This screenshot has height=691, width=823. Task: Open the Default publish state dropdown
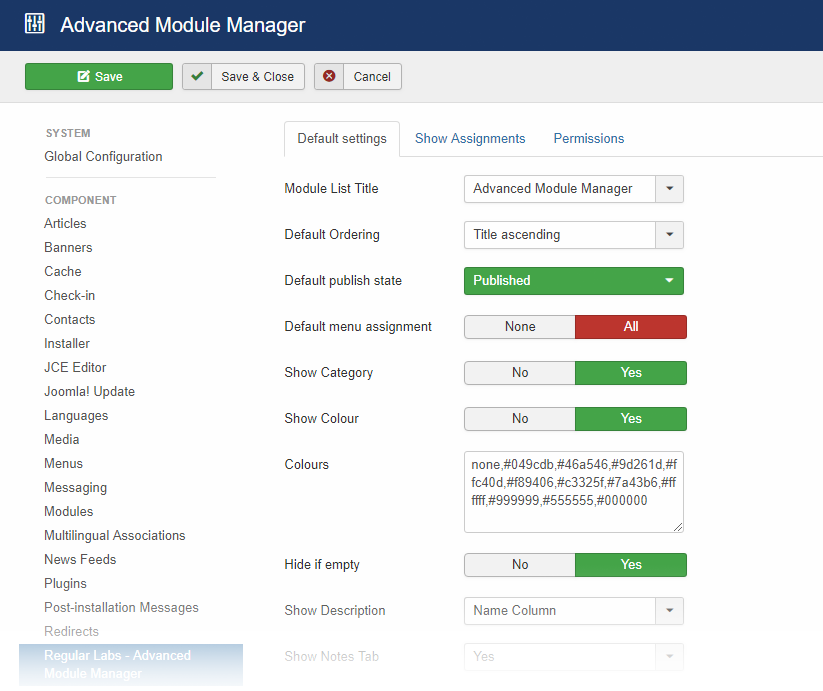click(573, 281)
